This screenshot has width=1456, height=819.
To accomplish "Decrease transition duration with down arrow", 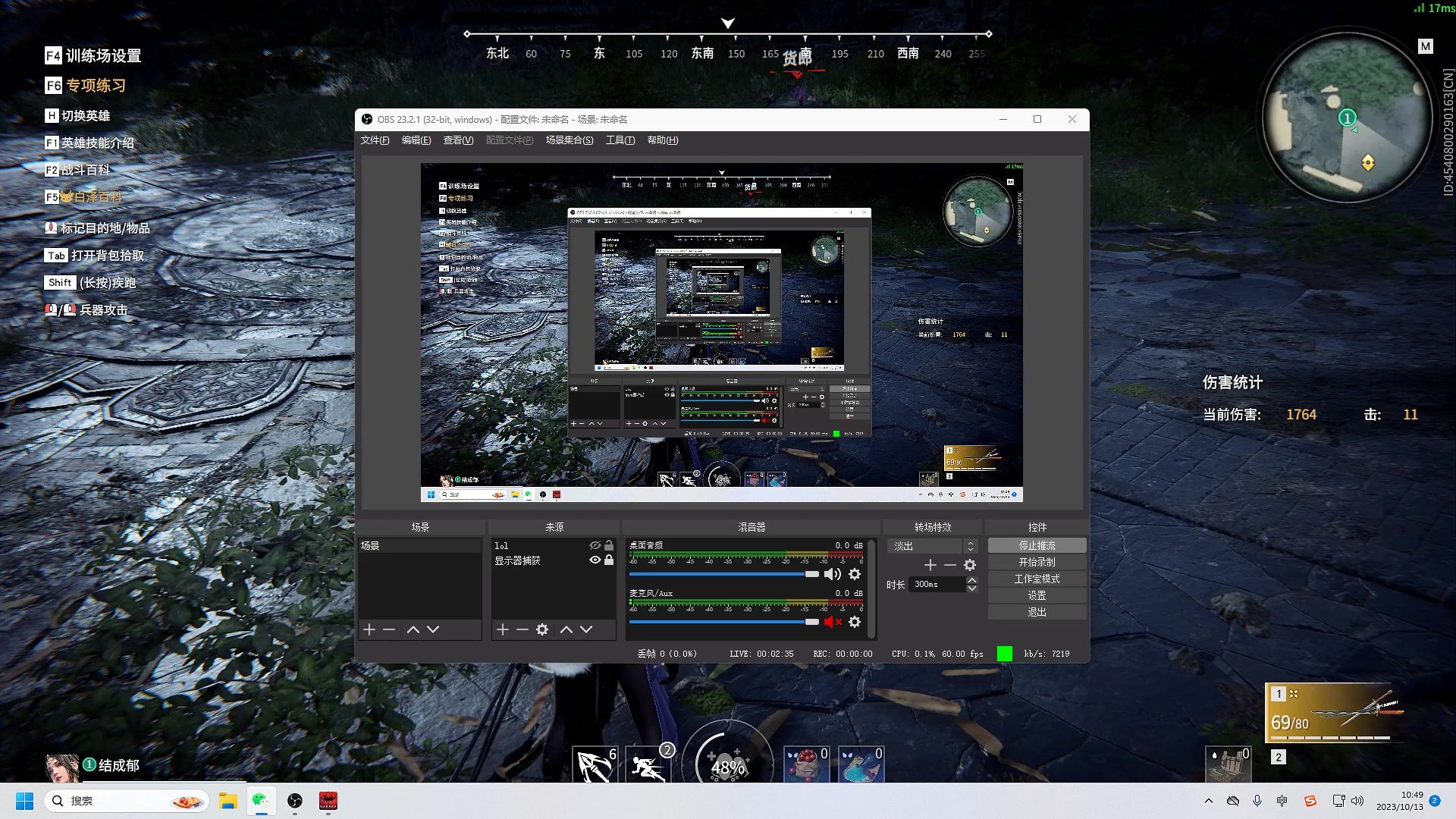I will click(971, 588).
